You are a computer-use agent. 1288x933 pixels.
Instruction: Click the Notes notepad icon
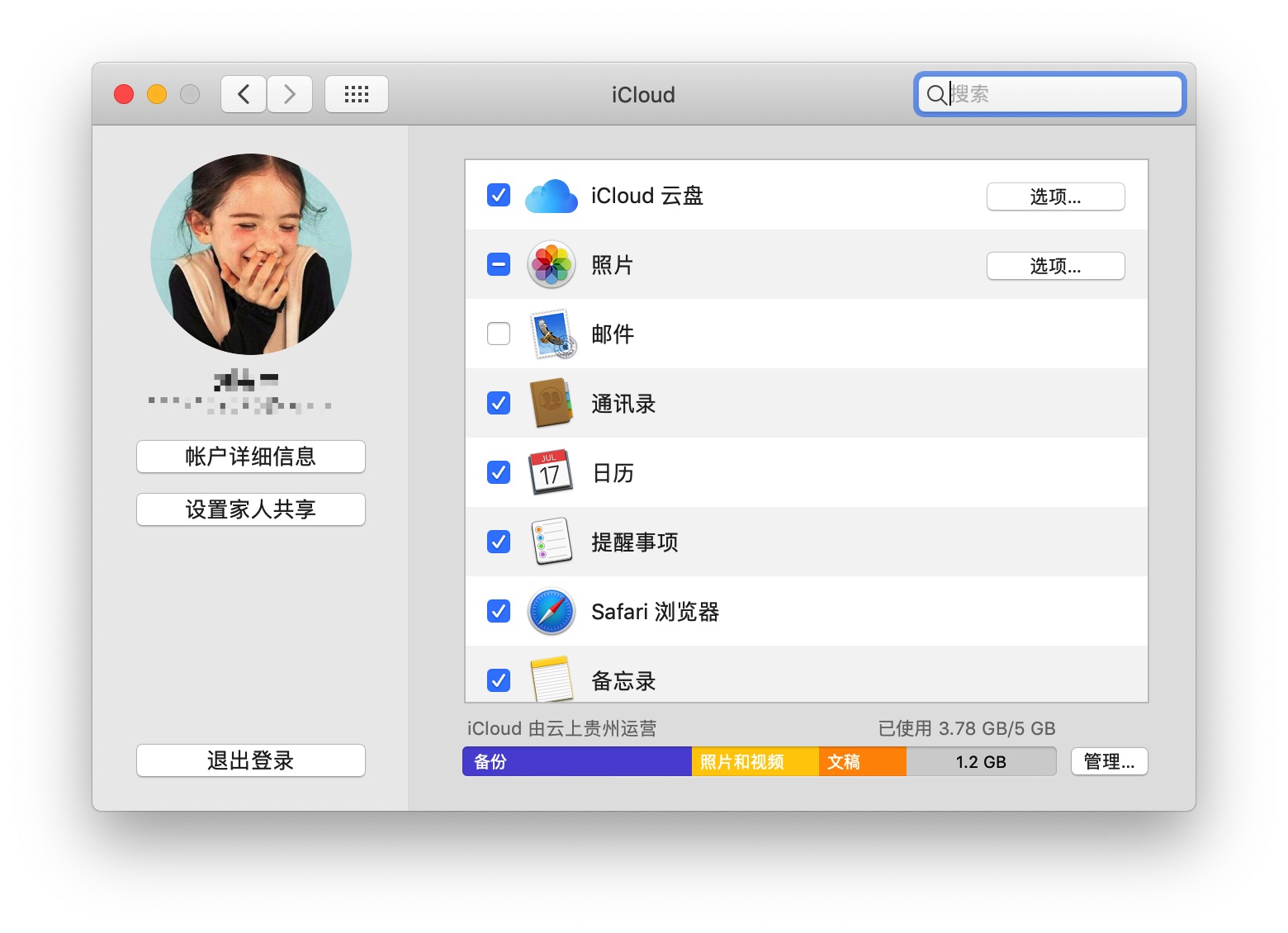(551, 679)
